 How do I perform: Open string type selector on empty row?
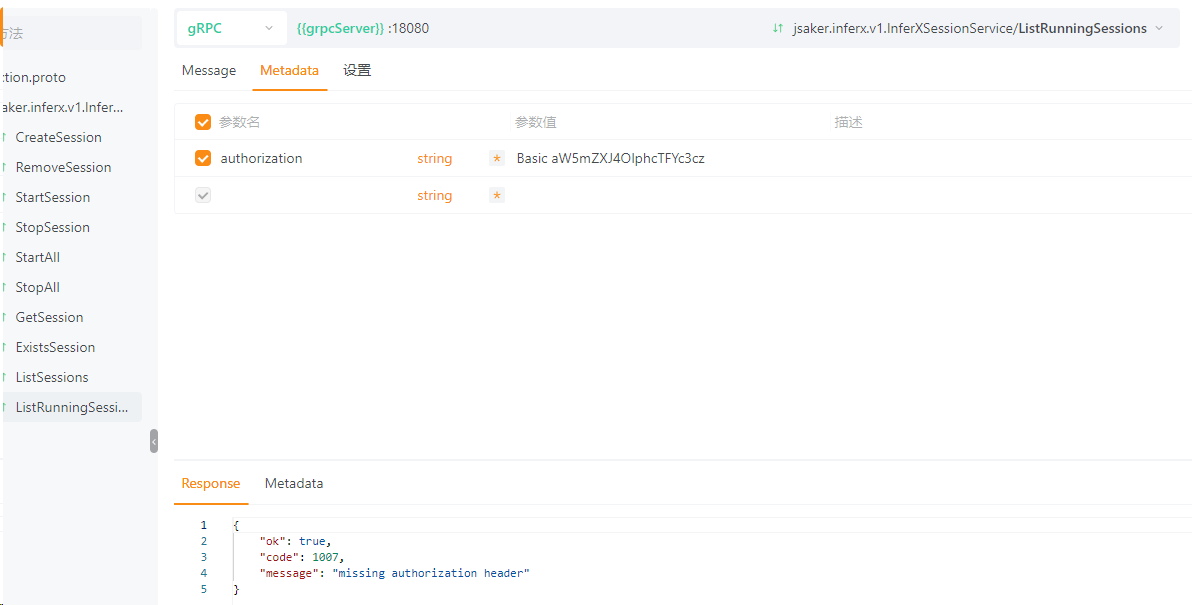(434, 196)
